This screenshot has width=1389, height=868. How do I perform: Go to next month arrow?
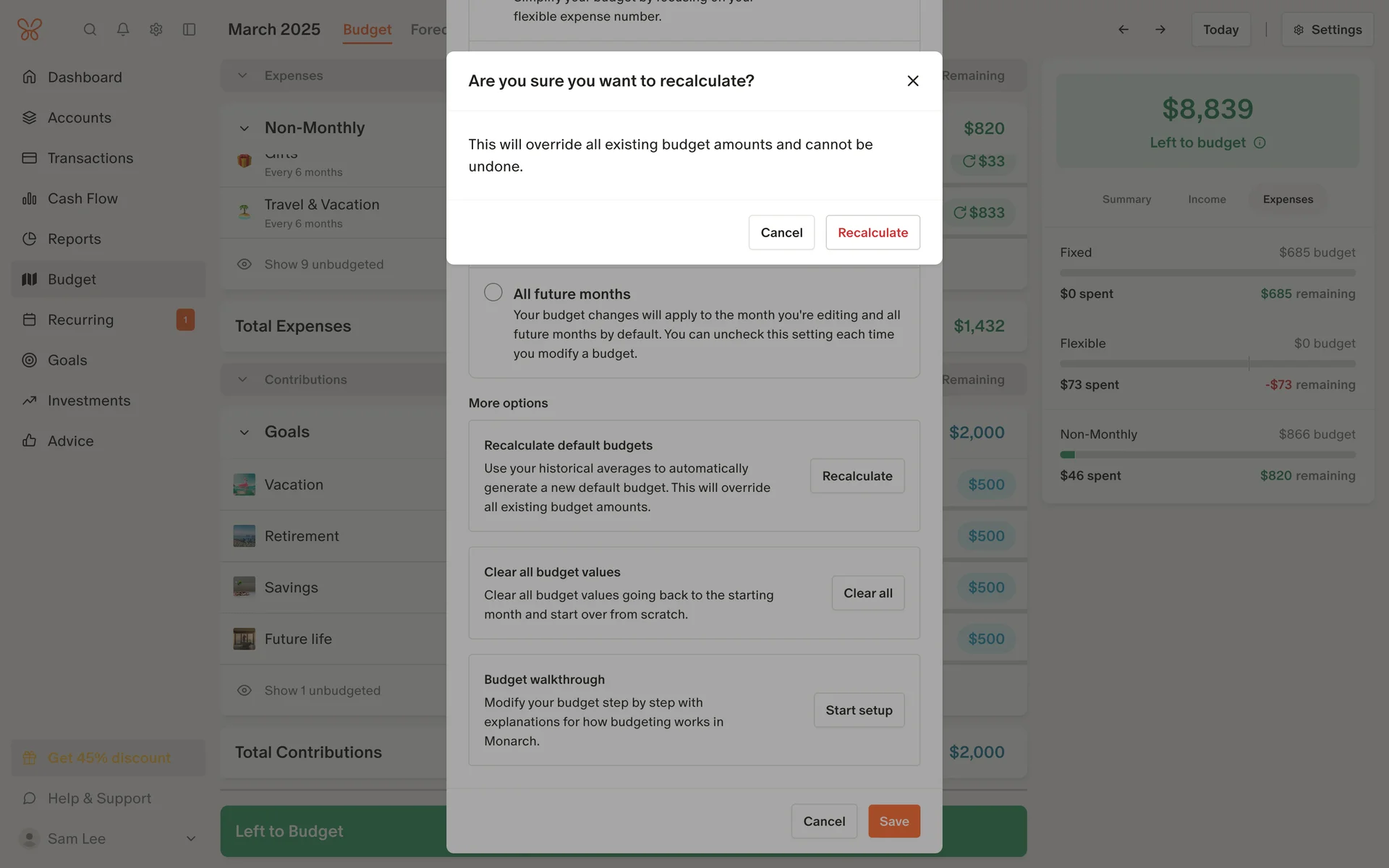click(1160, 30)
